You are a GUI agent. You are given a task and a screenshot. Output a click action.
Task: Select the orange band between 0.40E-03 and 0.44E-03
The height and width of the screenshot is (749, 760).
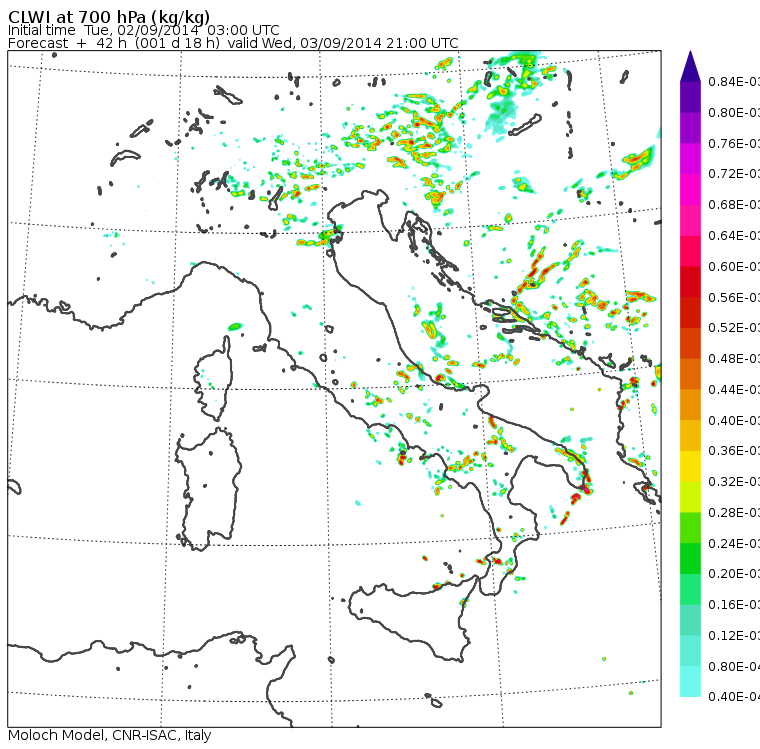coord(690,405)
